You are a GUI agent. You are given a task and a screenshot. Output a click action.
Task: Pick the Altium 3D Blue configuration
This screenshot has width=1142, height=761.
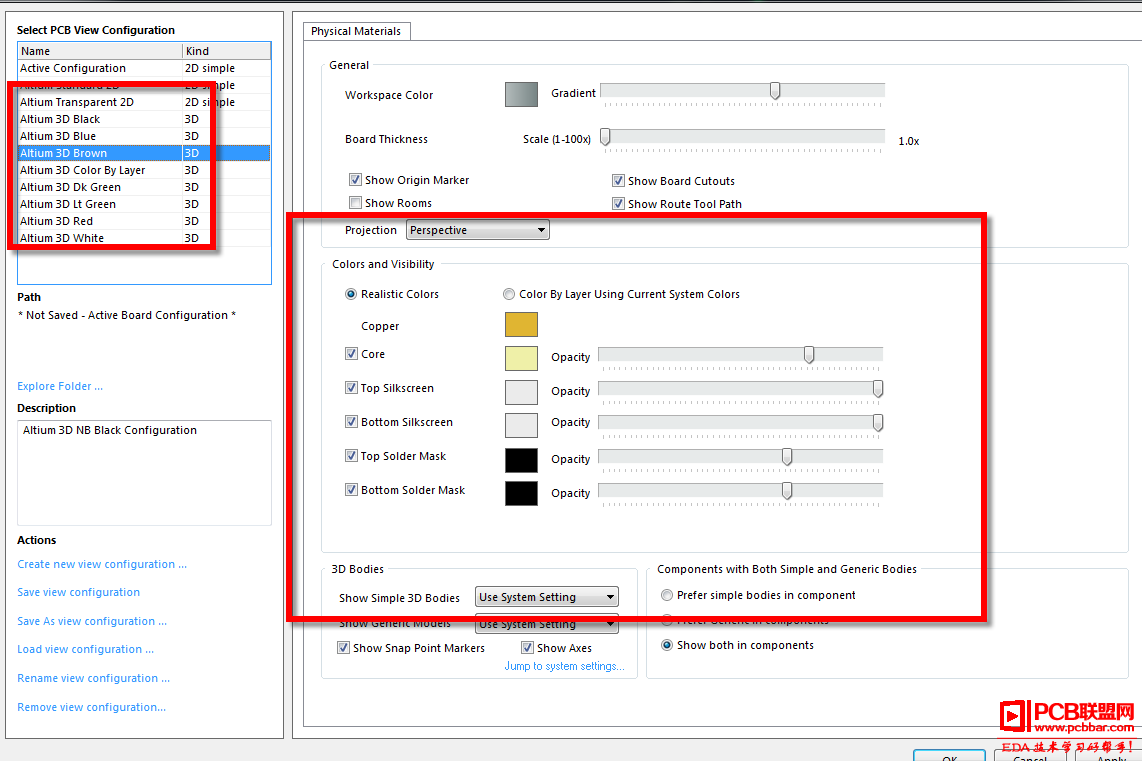[x=144, y=136]
